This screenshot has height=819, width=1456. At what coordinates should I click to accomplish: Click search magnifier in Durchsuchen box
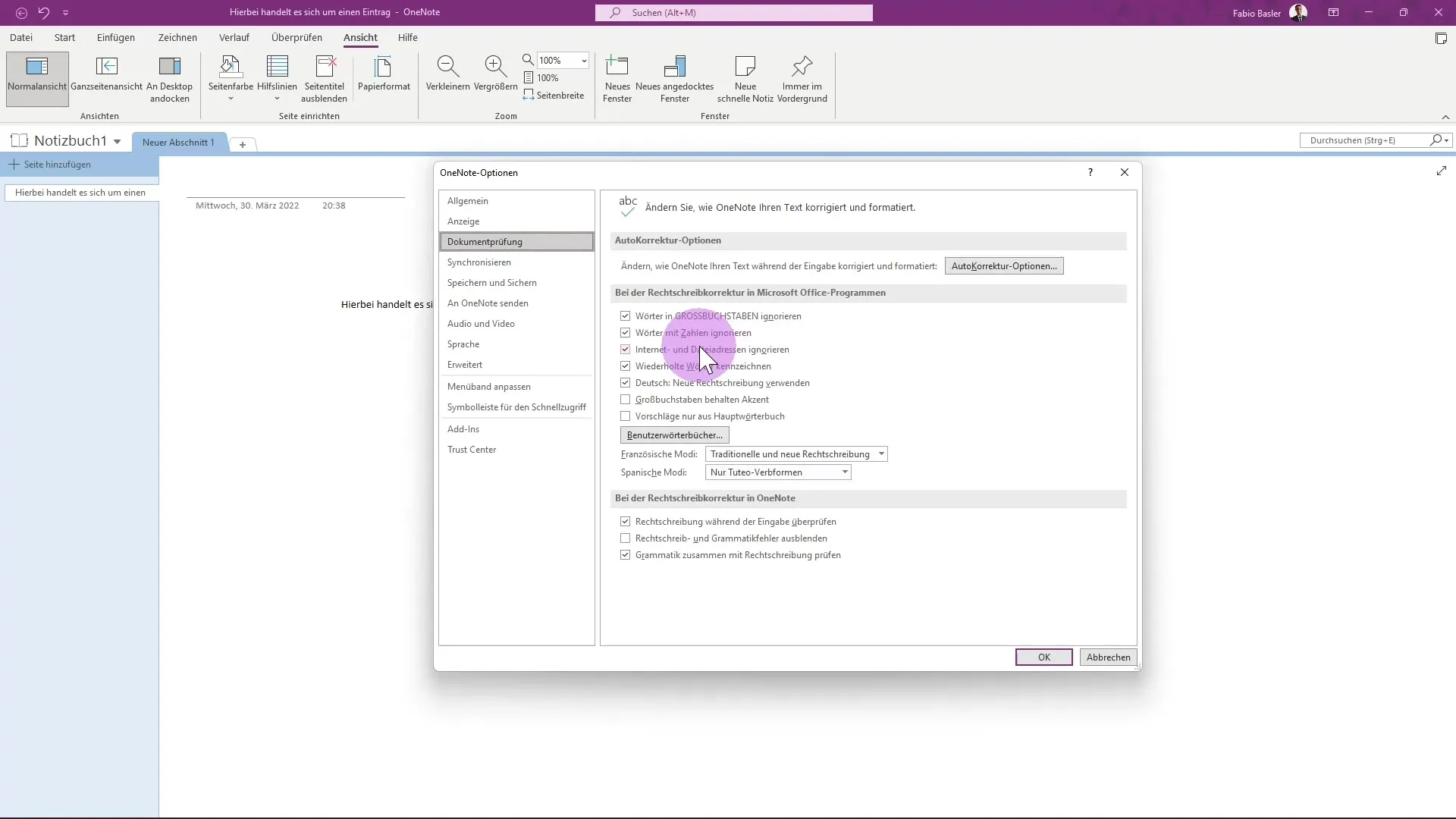[x=1435, y=140]
